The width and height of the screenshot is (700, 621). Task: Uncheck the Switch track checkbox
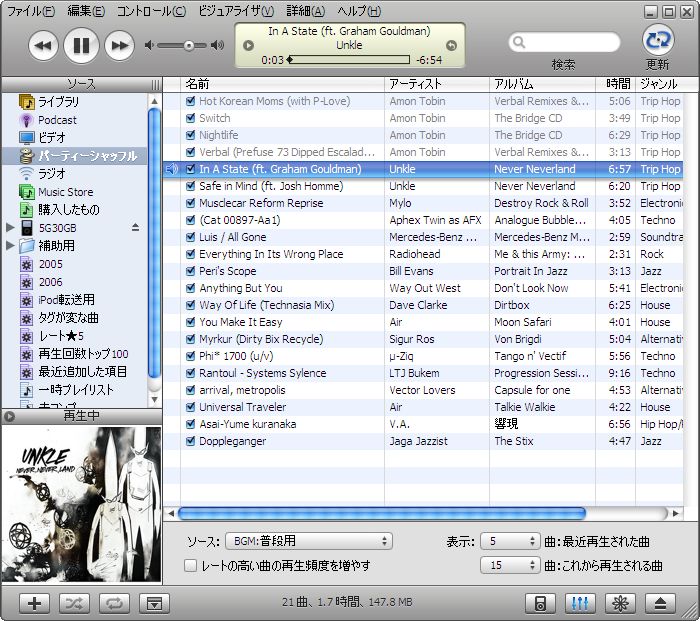[x=190, y=118]
